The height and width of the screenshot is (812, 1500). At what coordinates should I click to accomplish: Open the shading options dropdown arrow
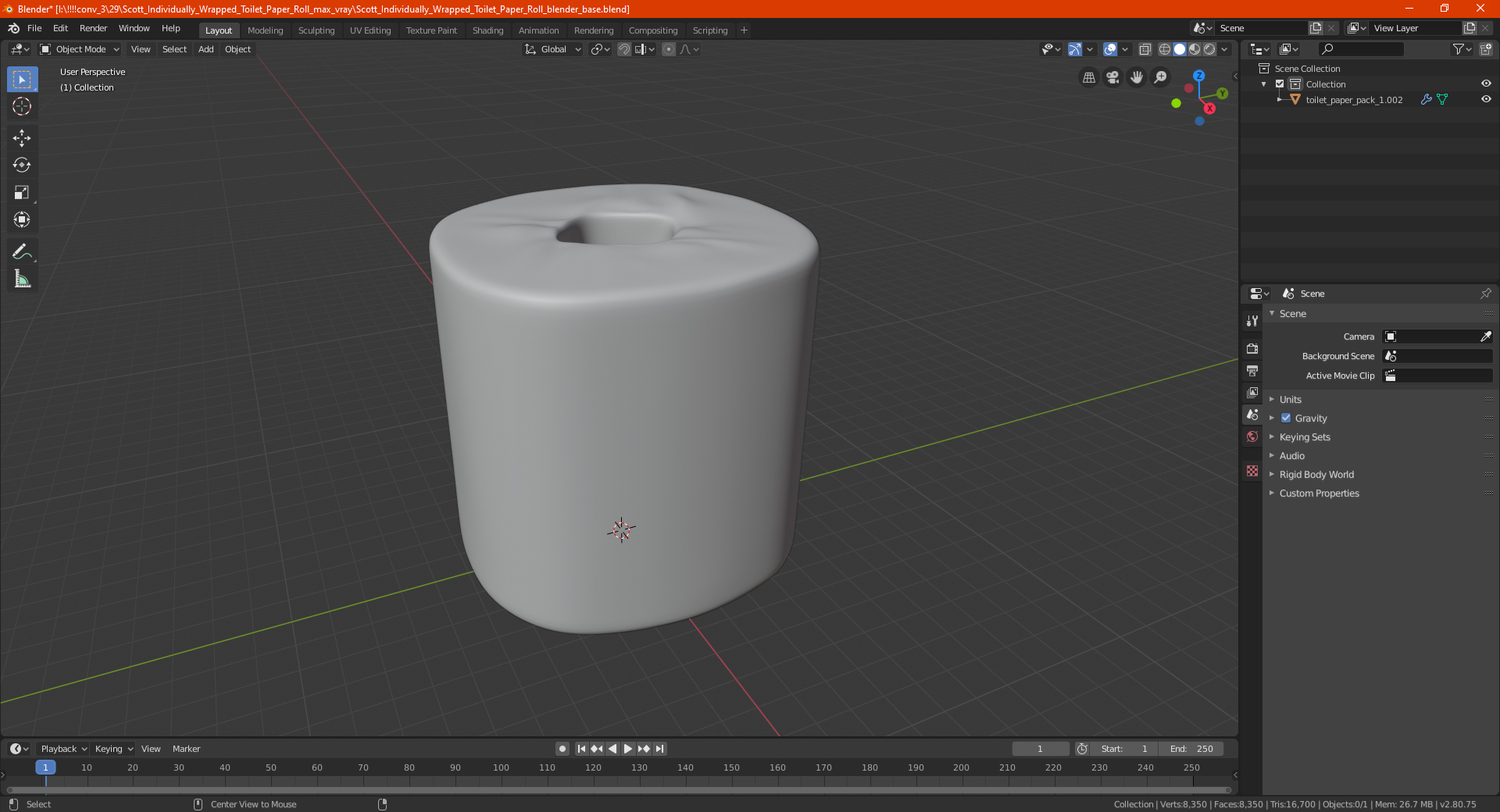pyautogui.click(x=1224, y=49)
